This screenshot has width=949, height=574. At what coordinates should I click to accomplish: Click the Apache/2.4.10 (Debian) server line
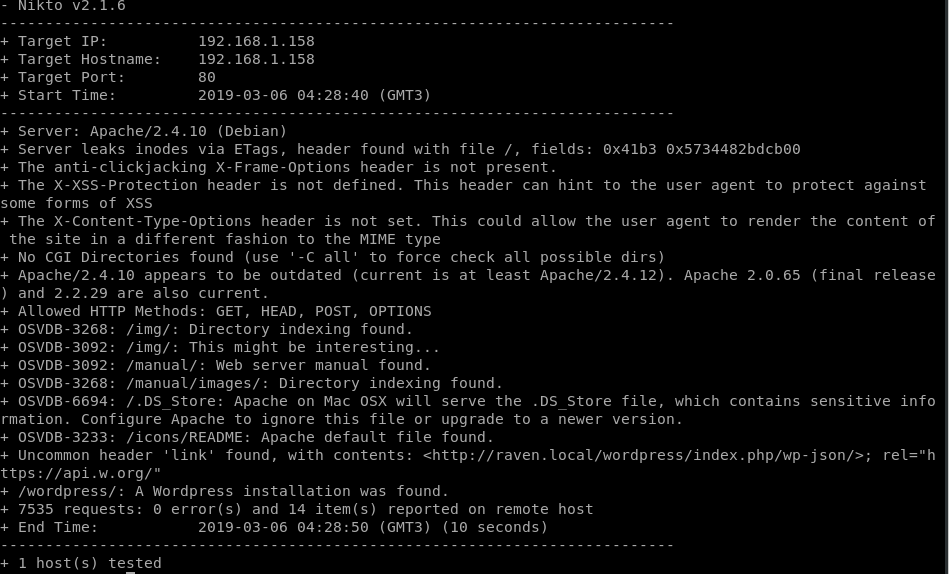click(x=144, y=131)
